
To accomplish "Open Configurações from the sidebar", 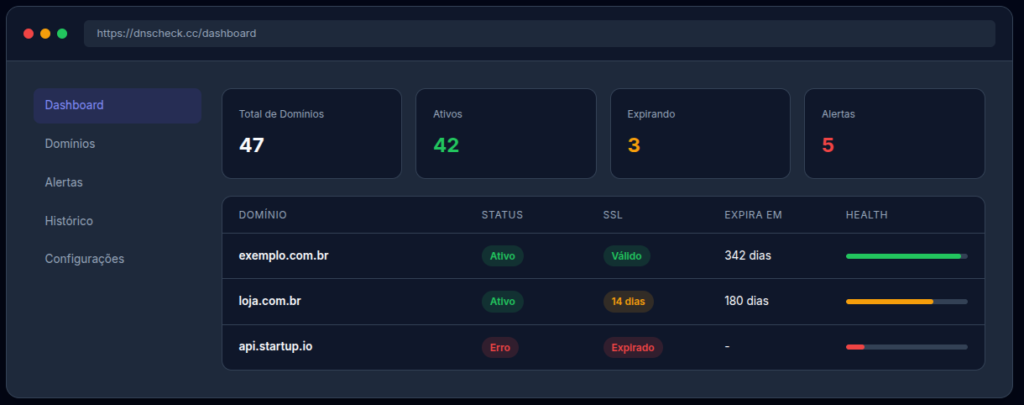I will click(85, 259).
